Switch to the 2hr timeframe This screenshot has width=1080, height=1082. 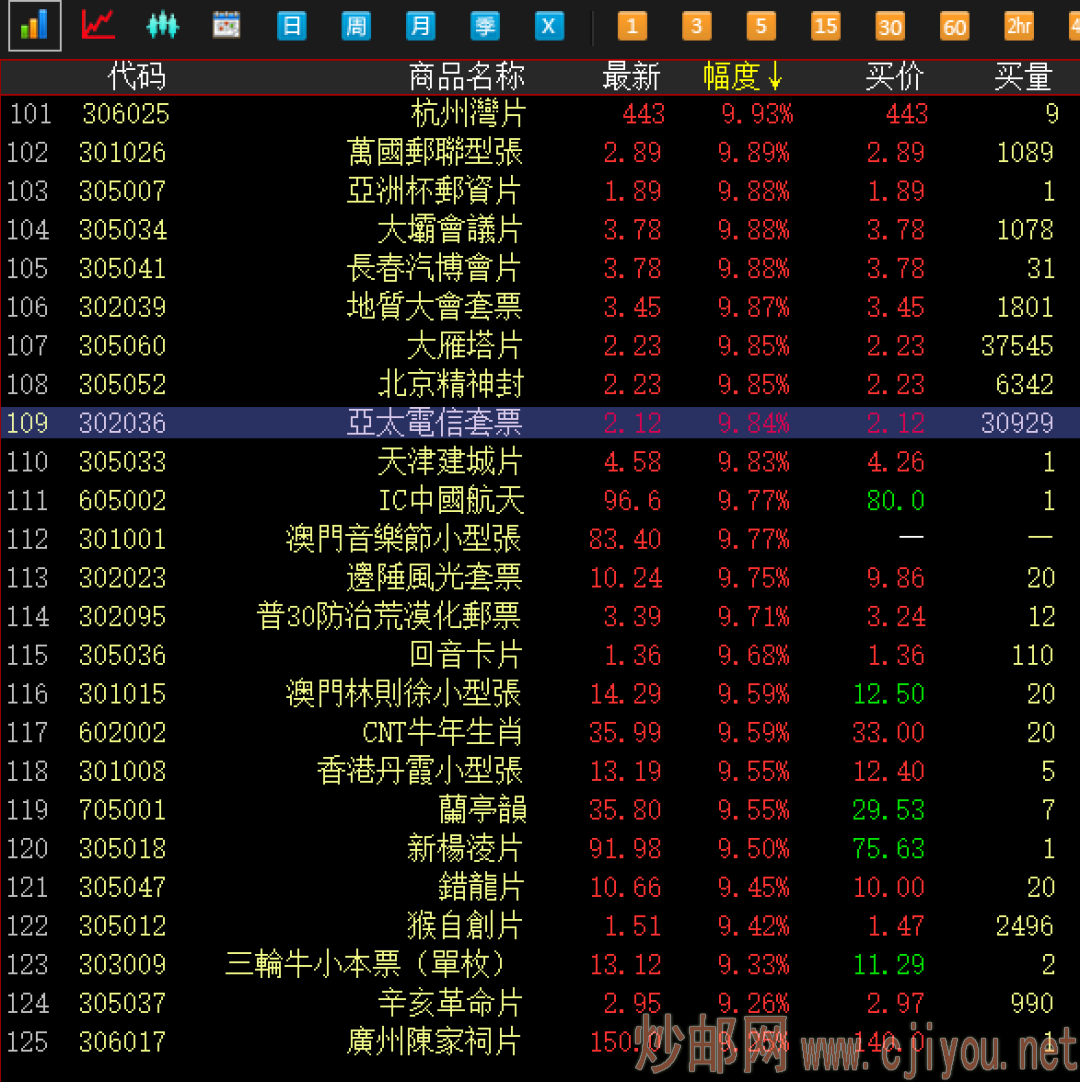(1019, 26)
